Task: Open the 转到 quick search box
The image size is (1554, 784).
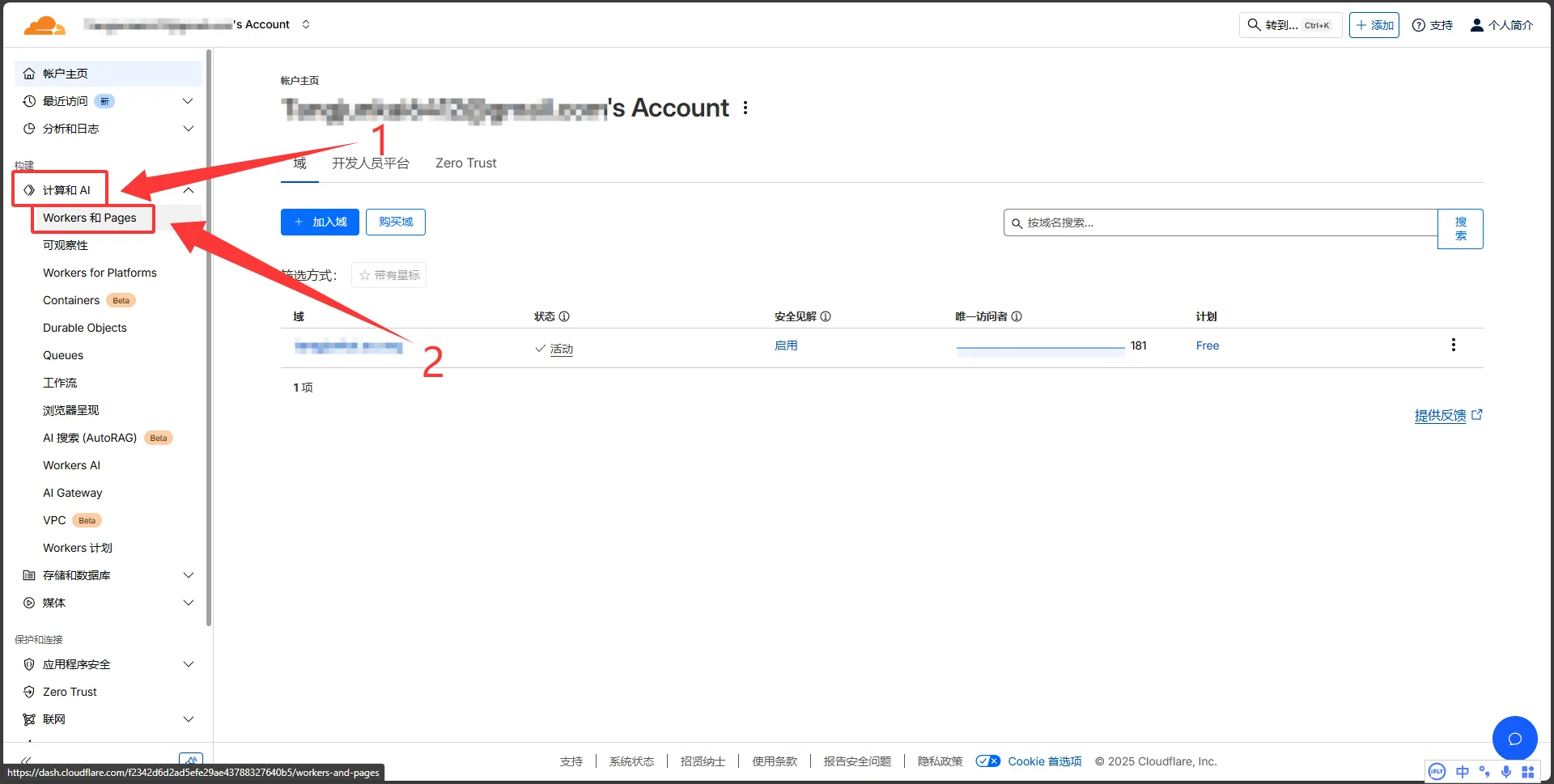Action: click(x=1290, y=25)
